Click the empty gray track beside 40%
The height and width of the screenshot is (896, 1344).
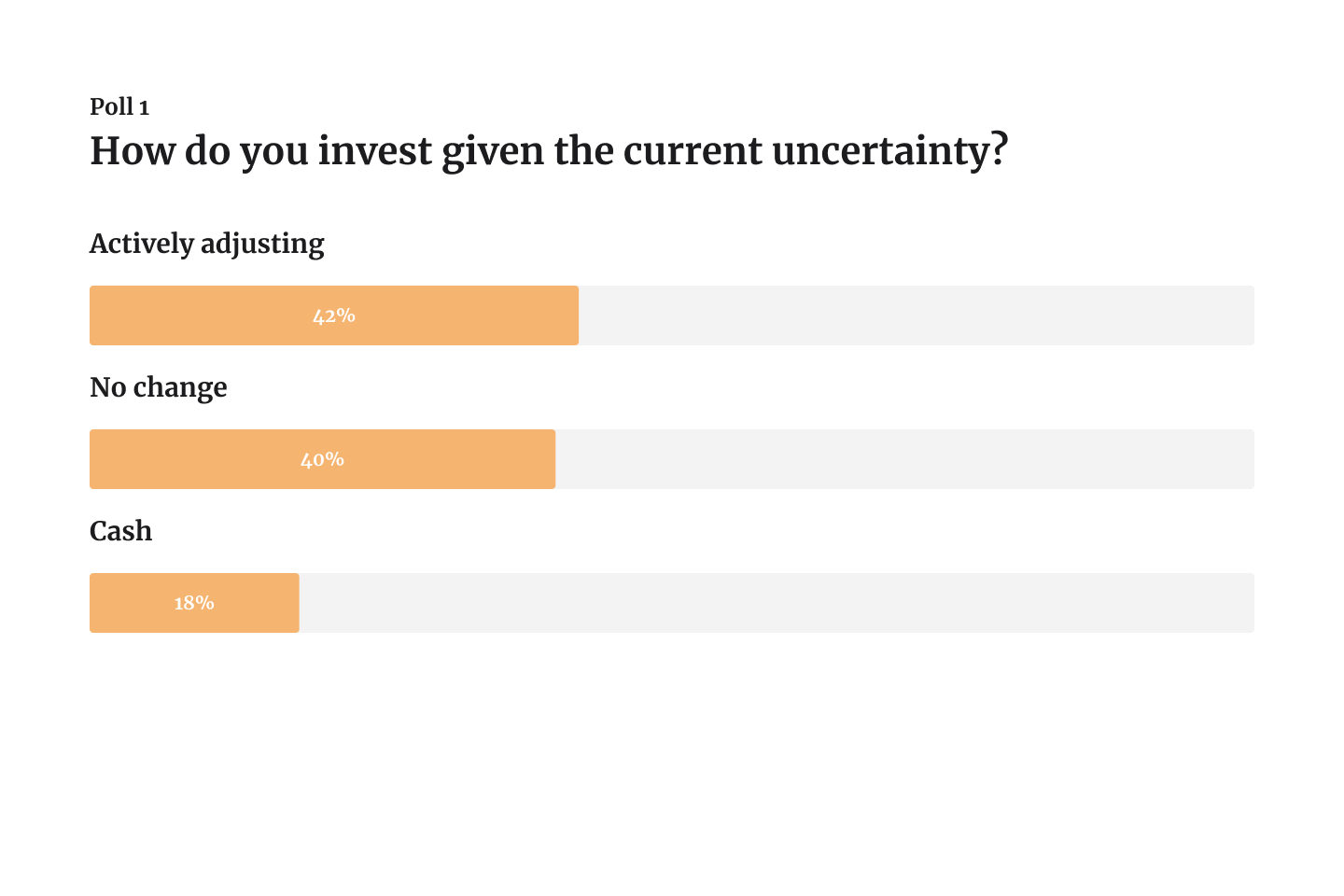903,459
